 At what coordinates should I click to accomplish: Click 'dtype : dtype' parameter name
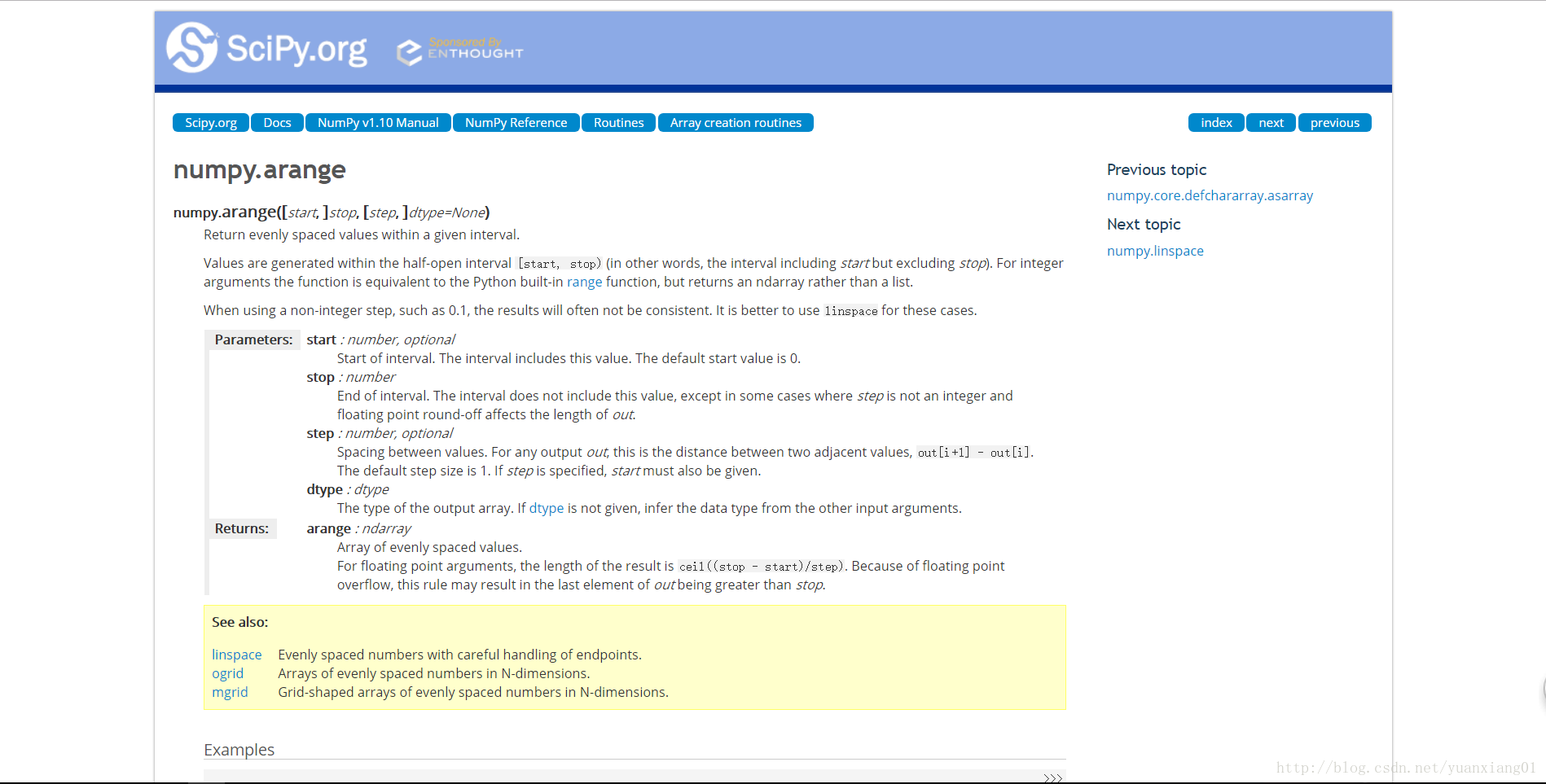pos(347,489)
